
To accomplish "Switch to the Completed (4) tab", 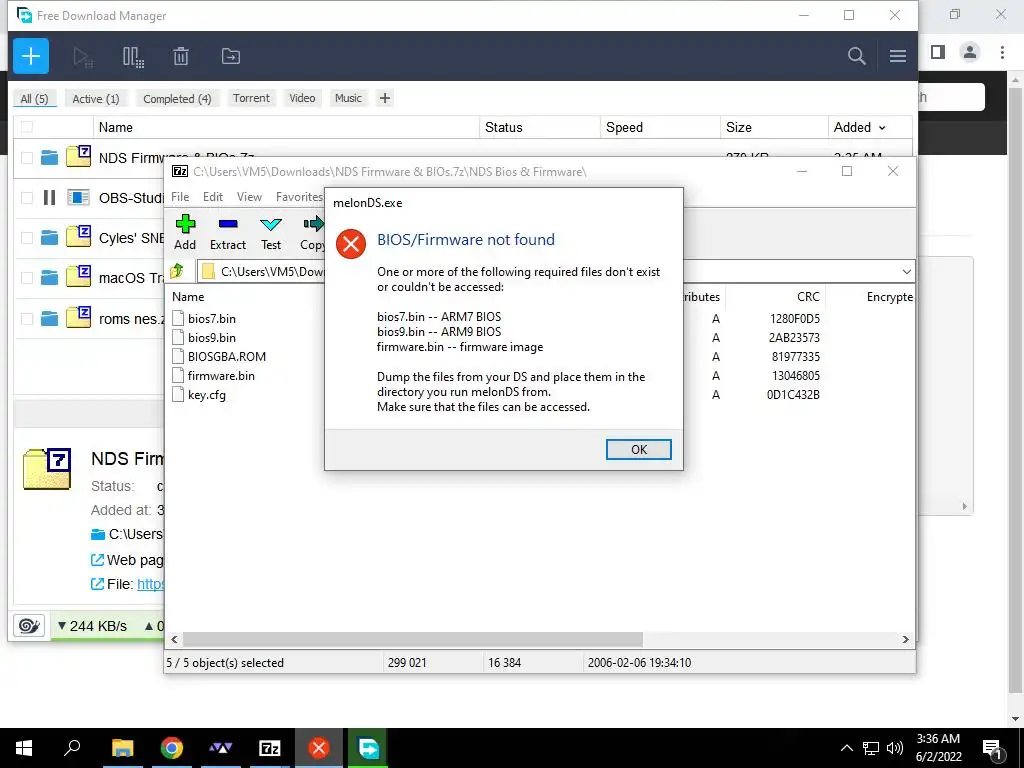I will (x=177, y=99).
